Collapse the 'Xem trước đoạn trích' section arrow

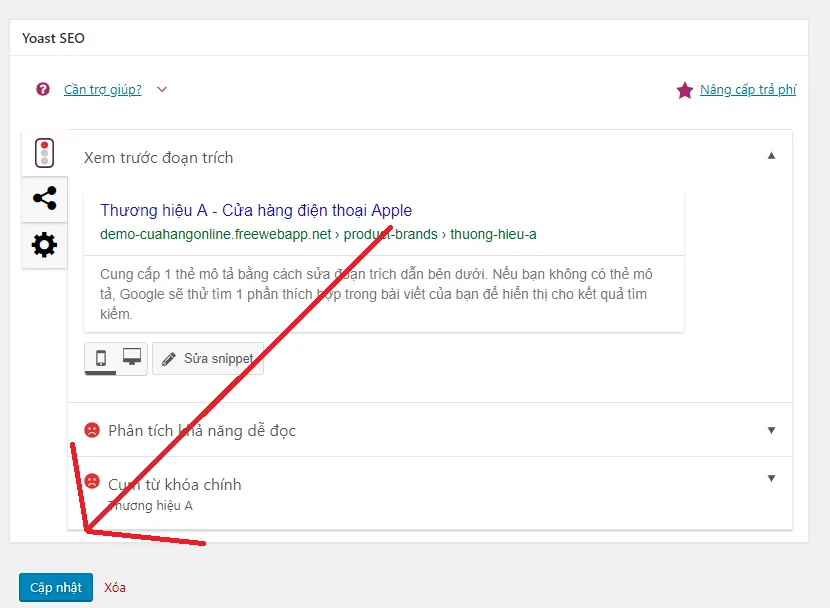coord(771,156)
